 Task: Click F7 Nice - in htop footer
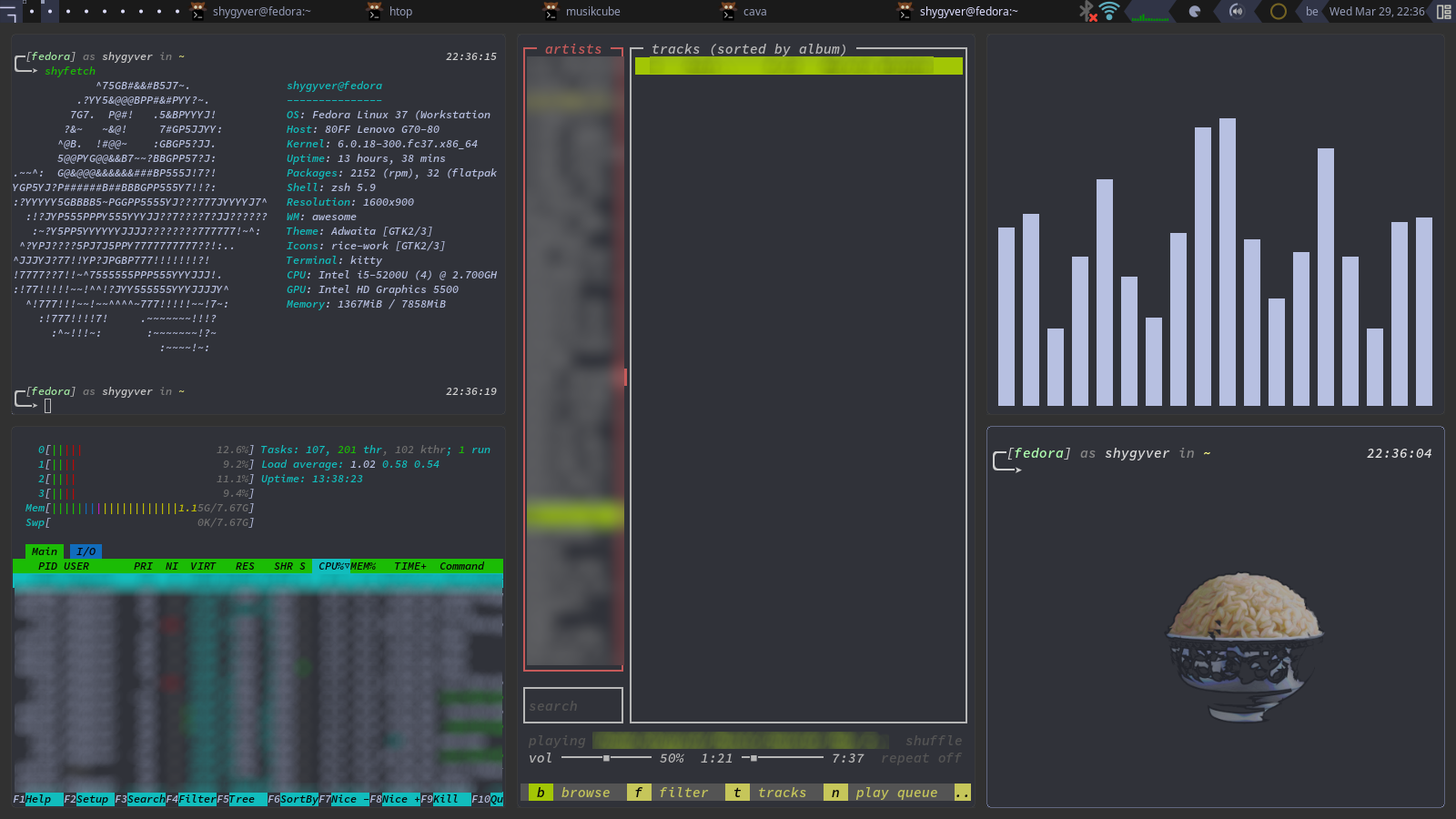click(344, 799)
